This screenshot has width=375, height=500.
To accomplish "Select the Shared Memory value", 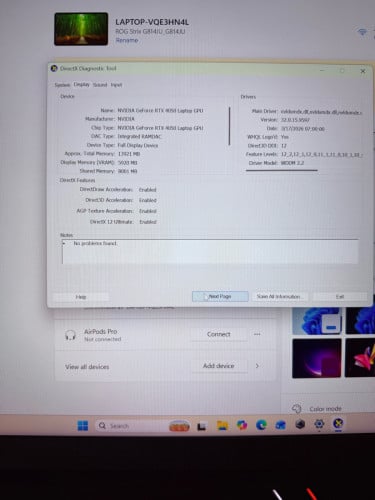I will click(127, 171).
